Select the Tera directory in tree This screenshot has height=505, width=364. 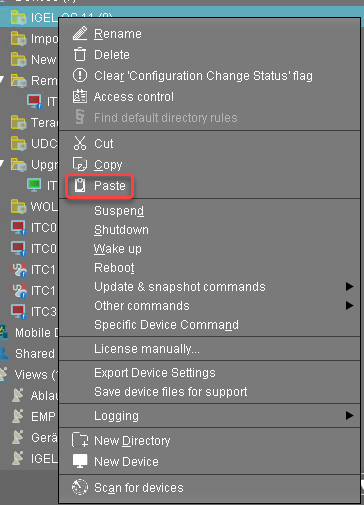point(34,123)
